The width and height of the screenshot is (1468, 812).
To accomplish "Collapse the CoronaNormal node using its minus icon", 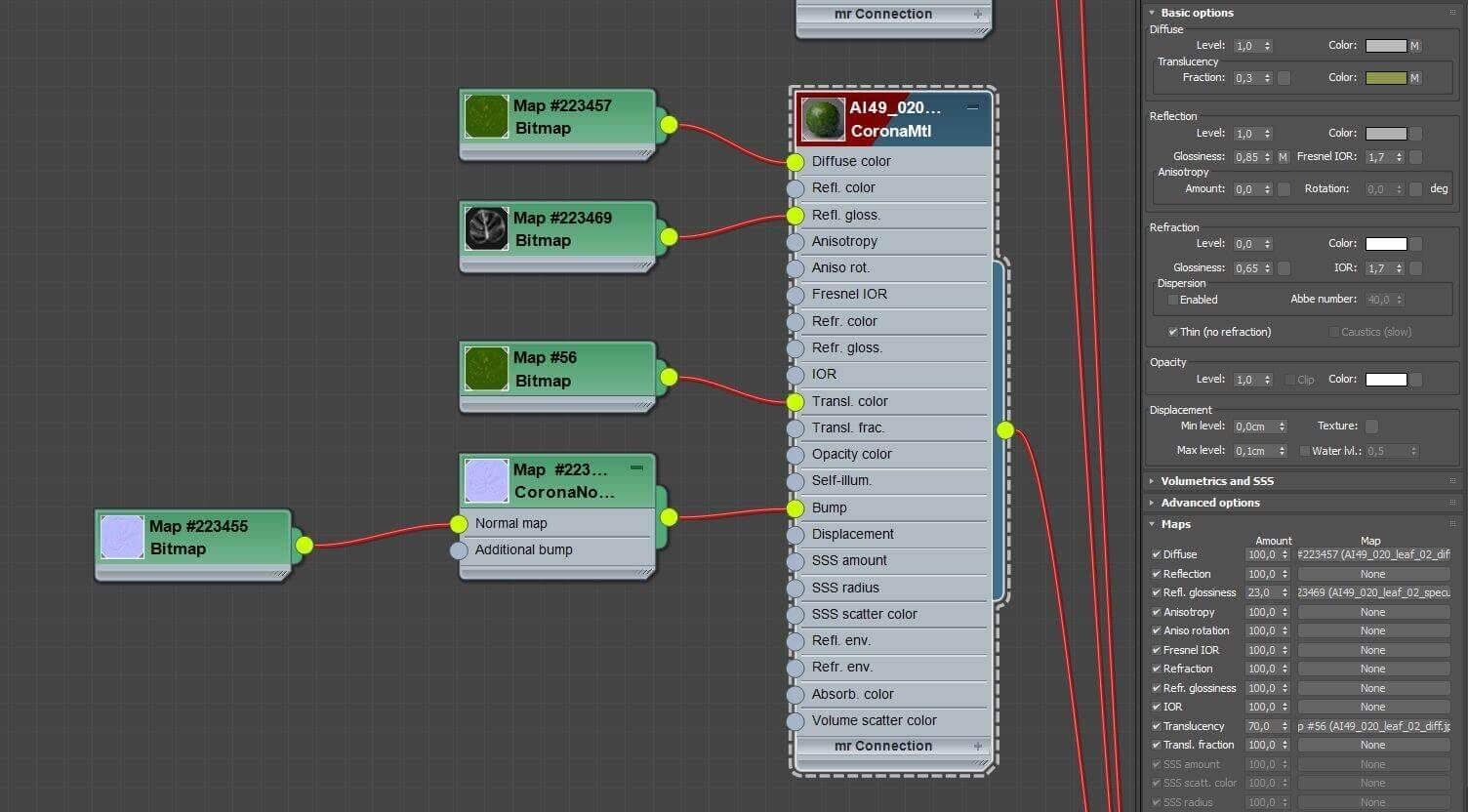I will pos(636,468).
